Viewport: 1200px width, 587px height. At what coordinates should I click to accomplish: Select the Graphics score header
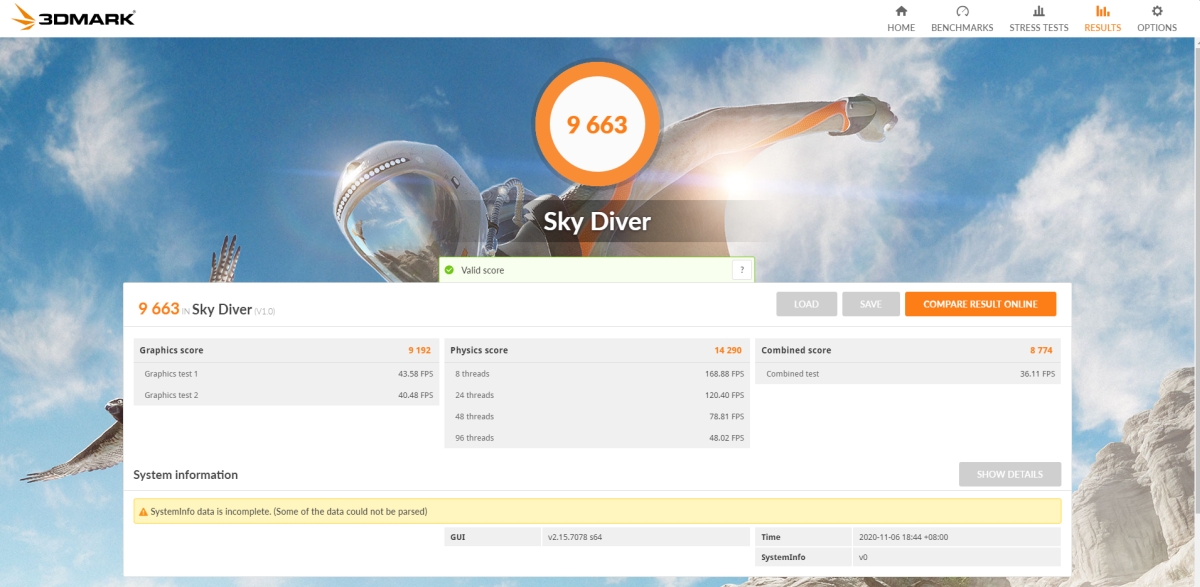[x=285, y=350]
